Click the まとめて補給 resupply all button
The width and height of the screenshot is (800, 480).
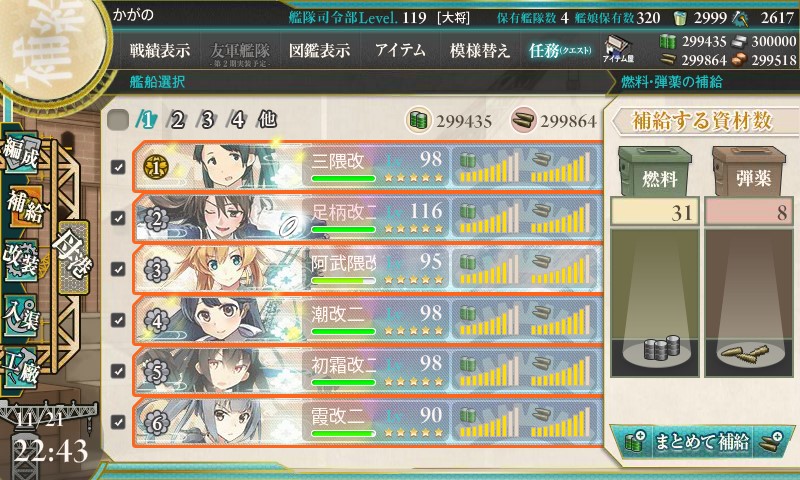702,441
